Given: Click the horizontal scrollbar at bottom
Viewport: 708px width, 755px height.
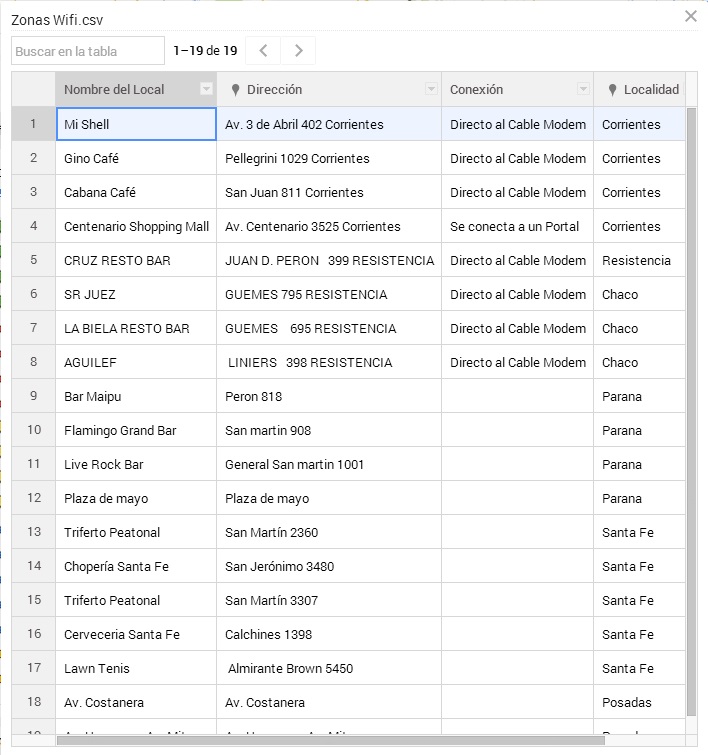Looking at the screenshot, I should [330, 740].
